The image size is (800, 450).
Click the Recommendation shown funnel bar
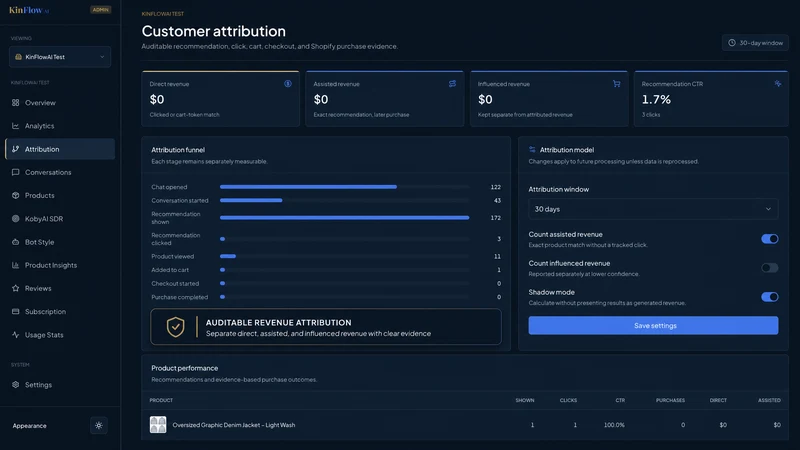[x=344, y=218]
